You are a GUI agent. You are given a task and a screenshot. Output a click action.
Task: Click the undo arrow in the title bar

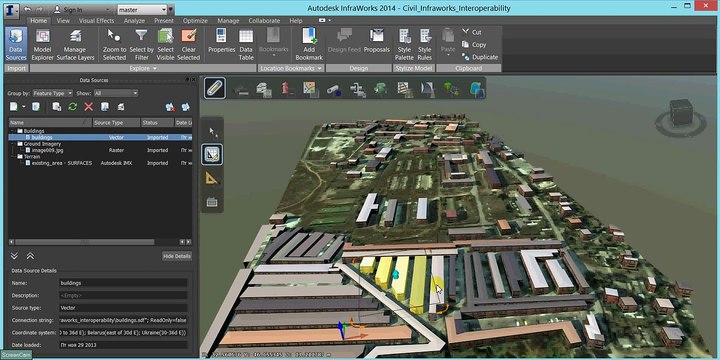(x=28, y=9)
